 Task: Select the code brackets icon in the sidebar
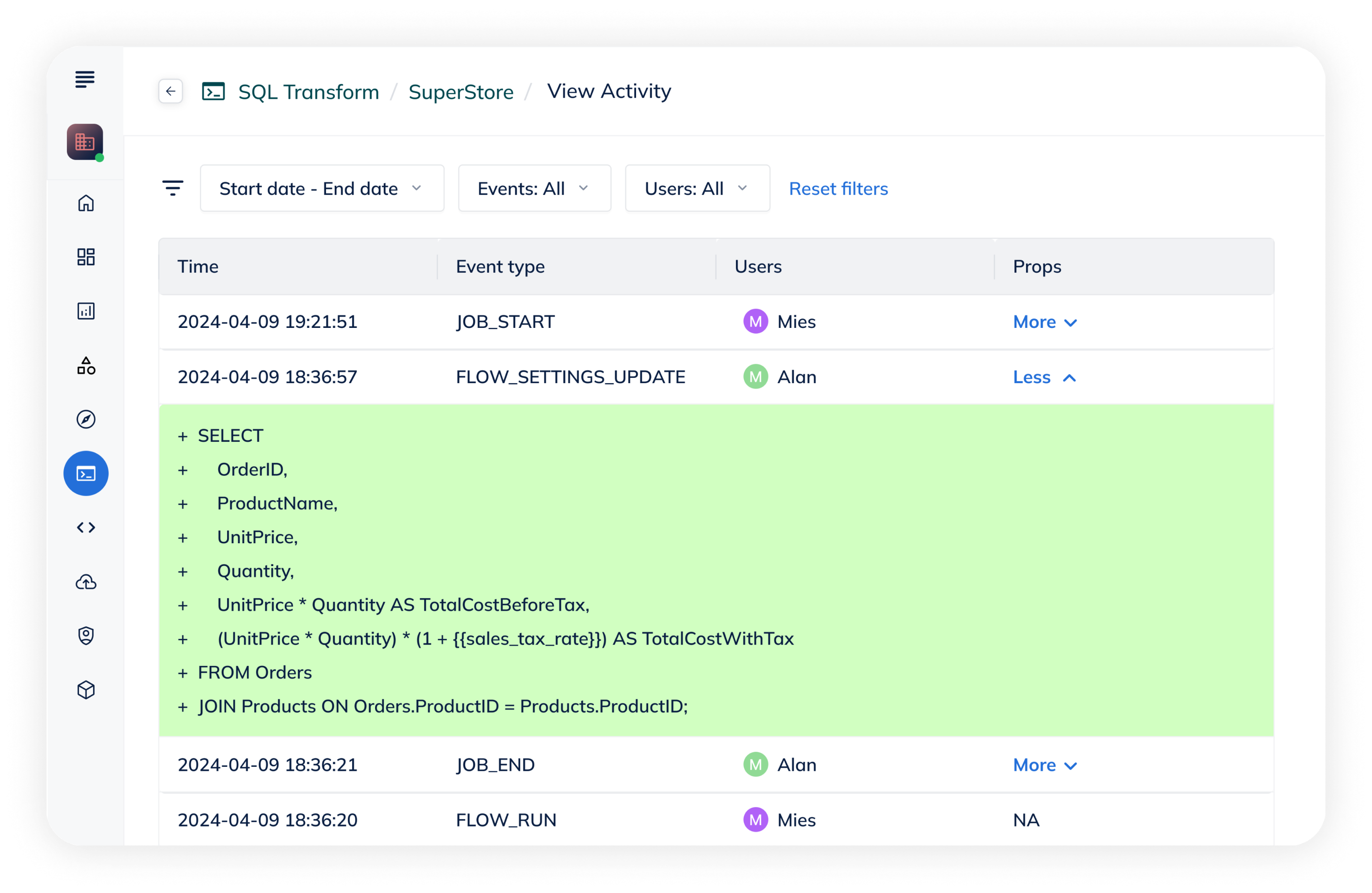coord(86,527)
